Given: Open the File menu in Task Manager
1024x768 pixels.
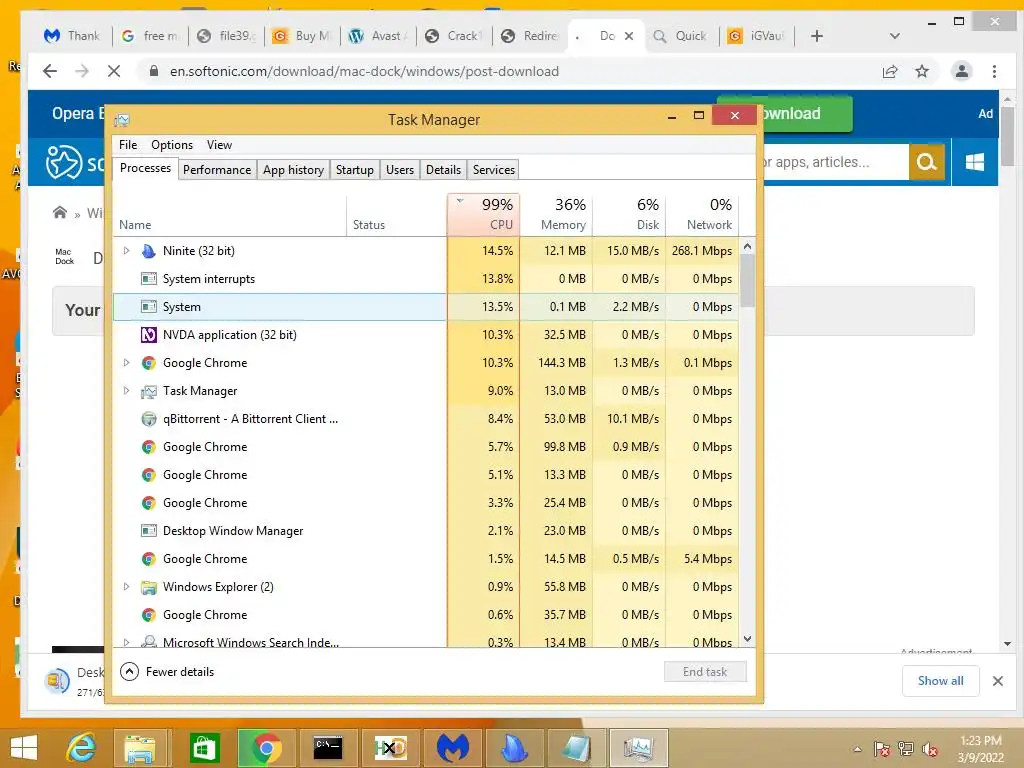Looking at the screenshot, I should point(128,145).
